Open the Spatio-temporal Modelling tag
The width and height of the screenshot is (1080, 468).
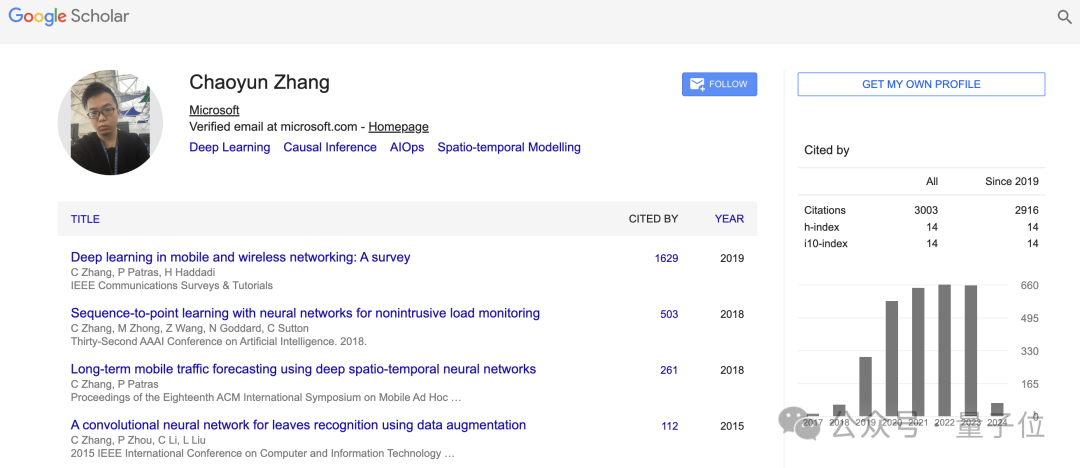[508, 147]
